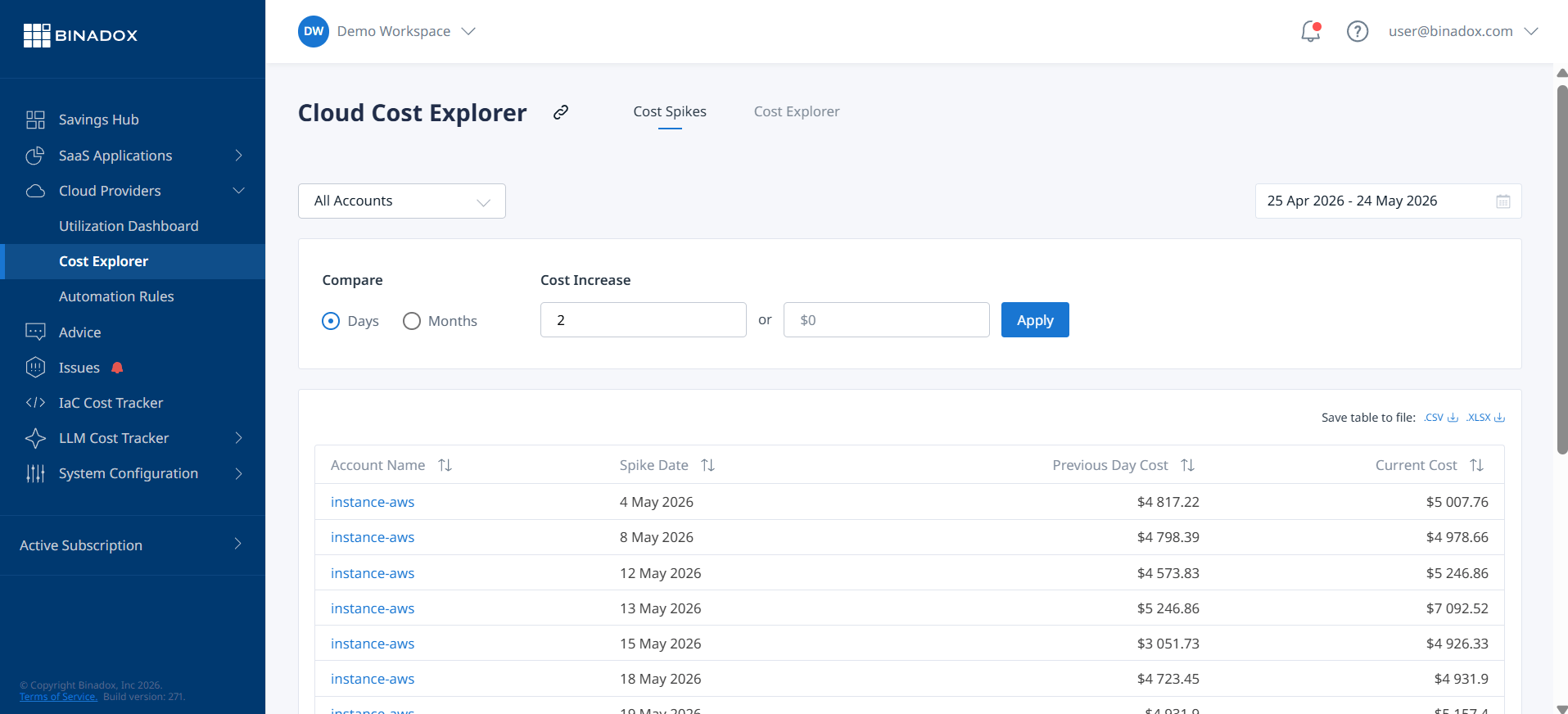Open the Savings Hub grid icon
This screenshot has width=1568, height=714.
[x=35, y=120]
